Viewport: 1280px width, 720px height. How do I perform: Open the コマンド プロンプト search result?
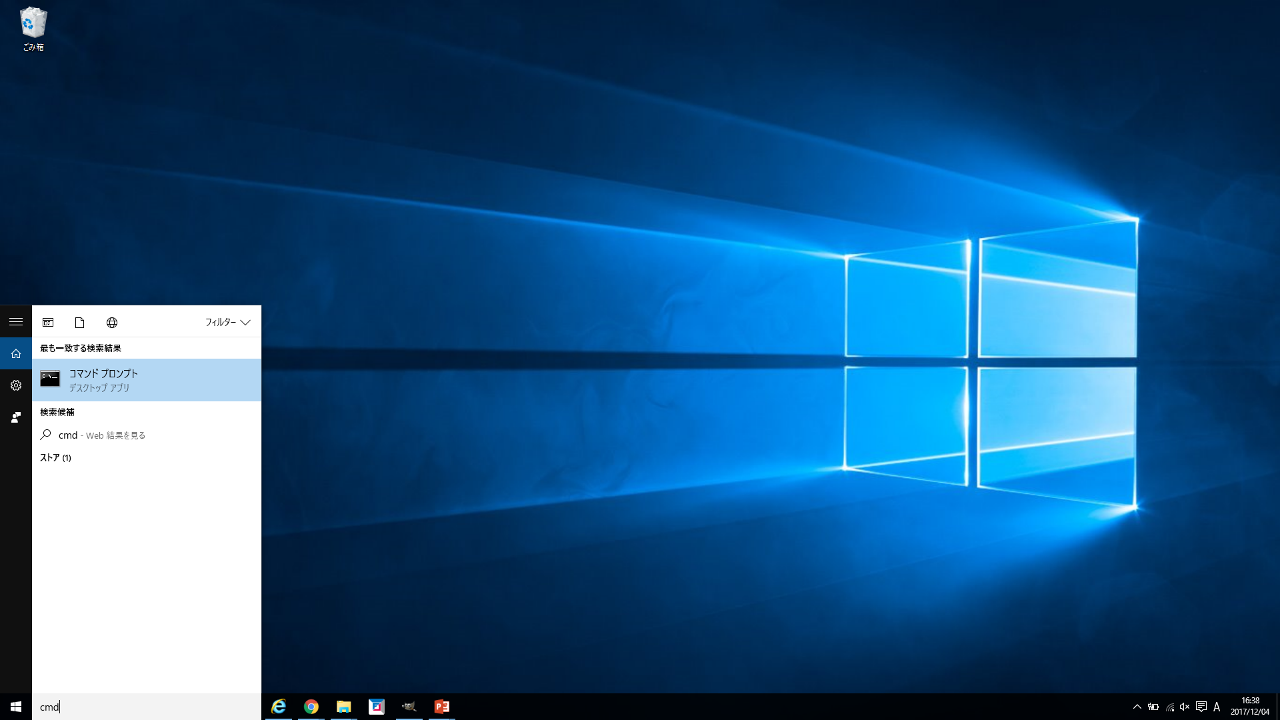[x=146, y=380]
